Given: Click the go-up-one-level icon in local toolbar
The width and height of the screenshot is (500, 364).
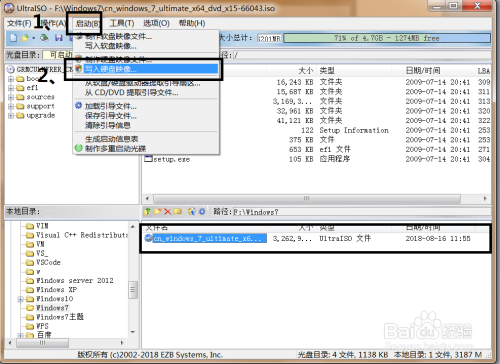Looking at the screenshot, I should tap(147, 211).
